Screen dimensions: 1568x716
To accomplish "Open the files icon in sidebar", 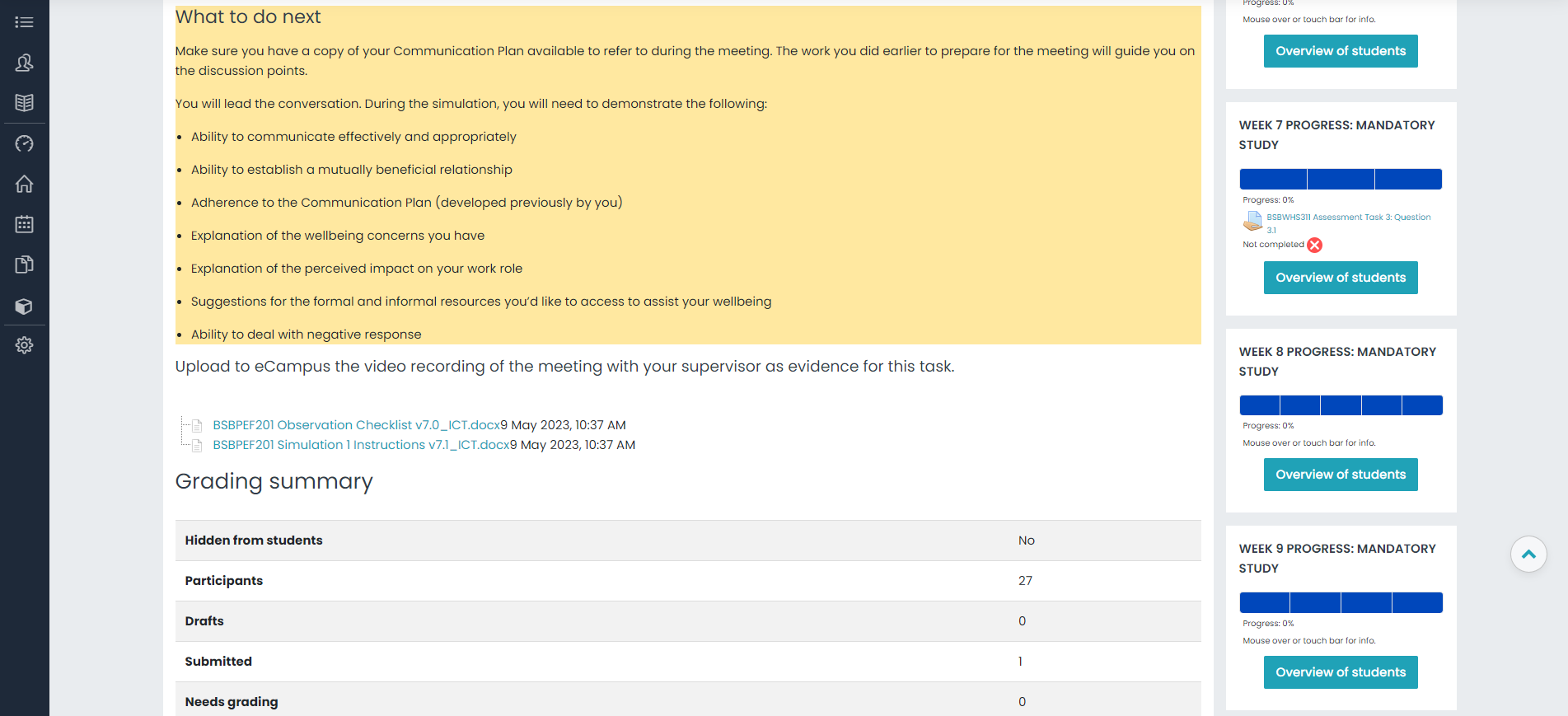I will 24,264.
